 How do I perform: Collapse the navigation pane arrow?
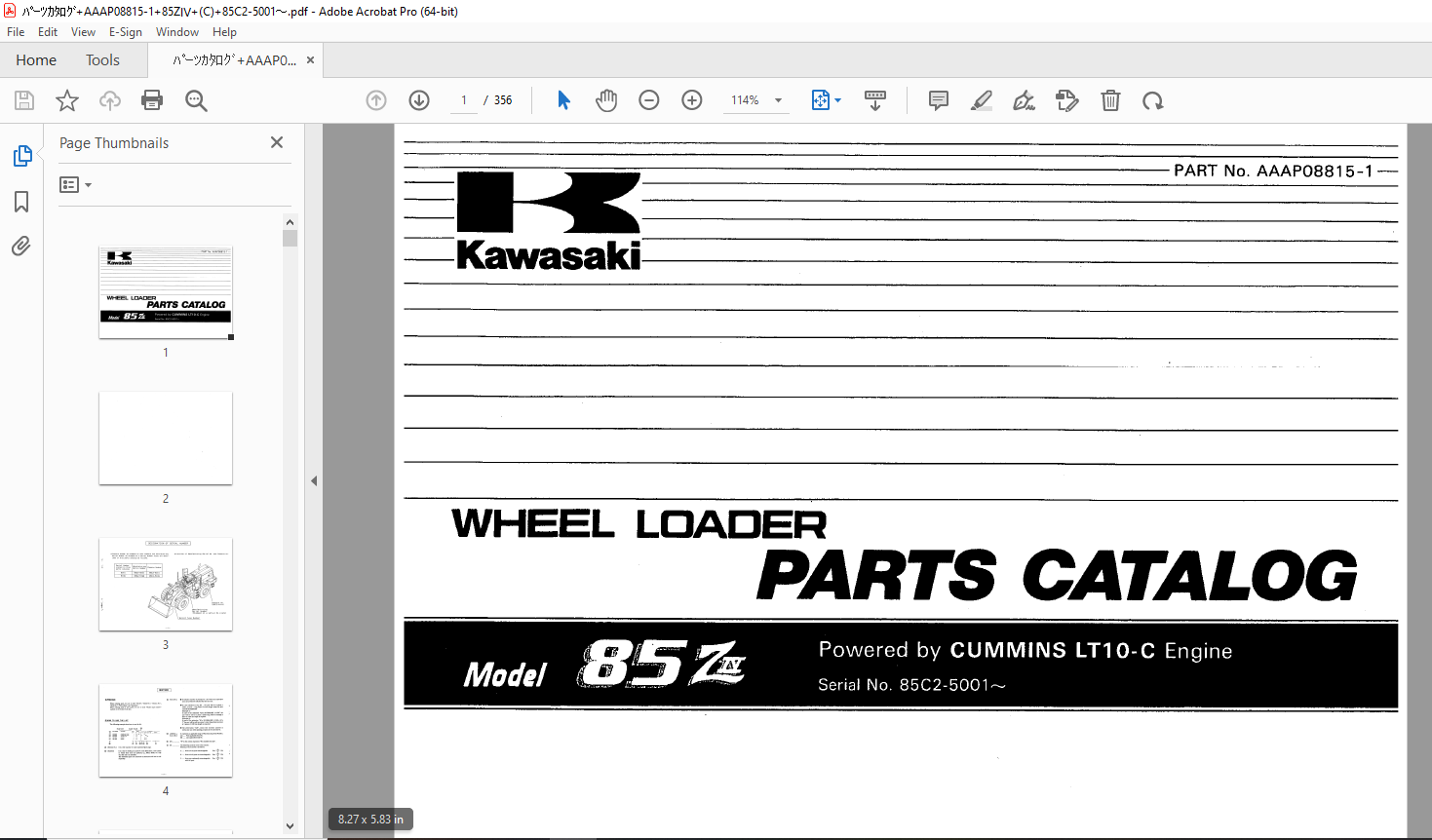click(314, 480)
